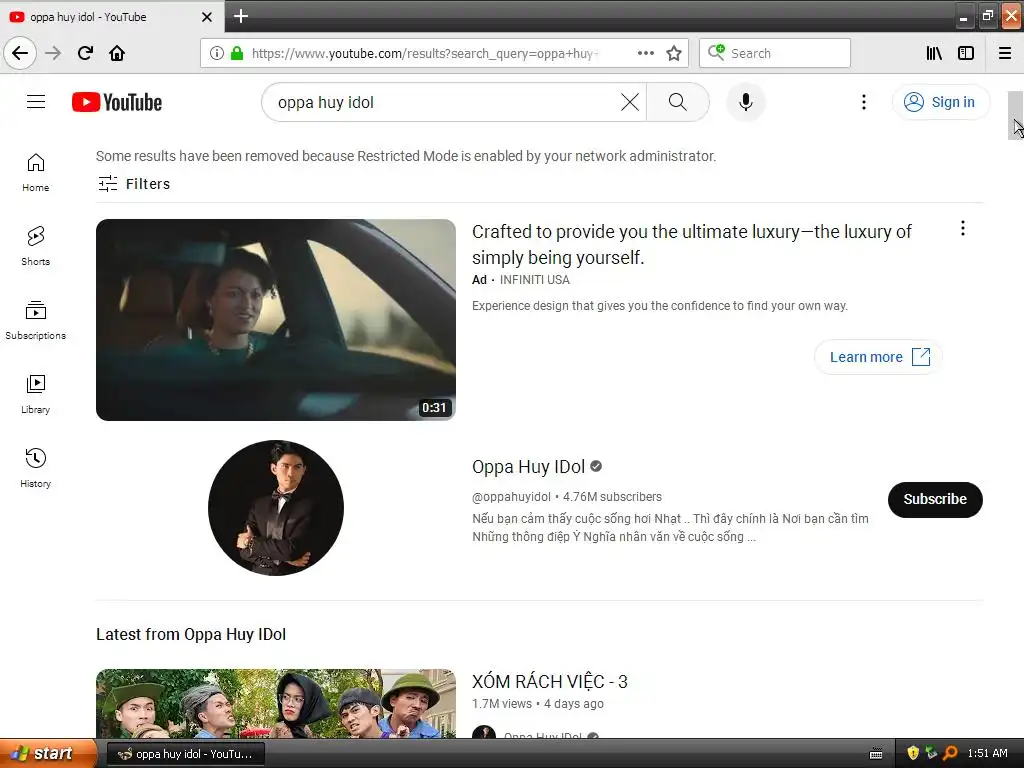Subscribe to Oppa Huy IDol
Image resolution: width=1024 pixels, height=768 pixels.
[935, 500]
